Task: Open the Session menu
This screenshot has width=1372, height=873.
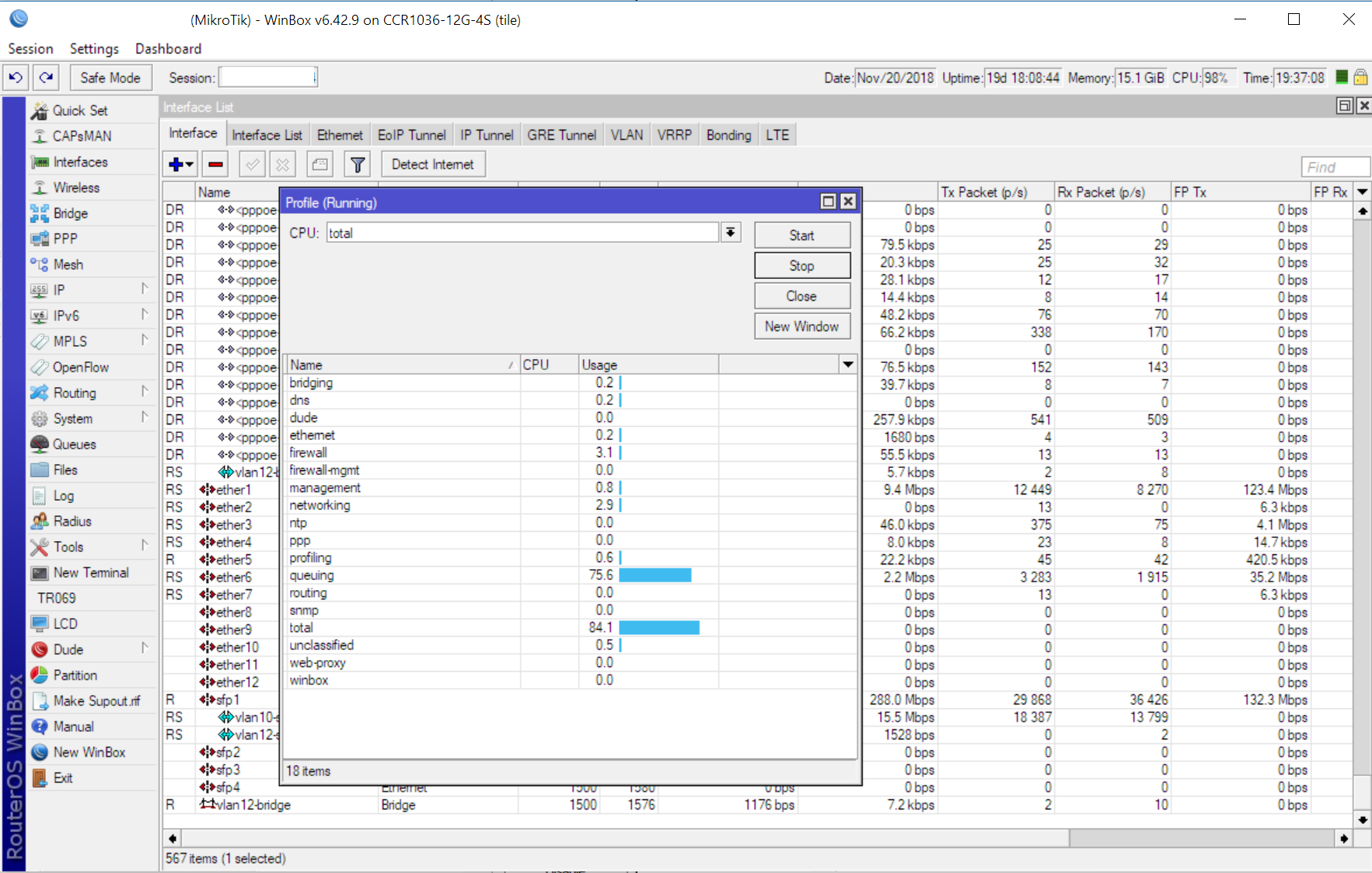Action: (x=30, y=48)
